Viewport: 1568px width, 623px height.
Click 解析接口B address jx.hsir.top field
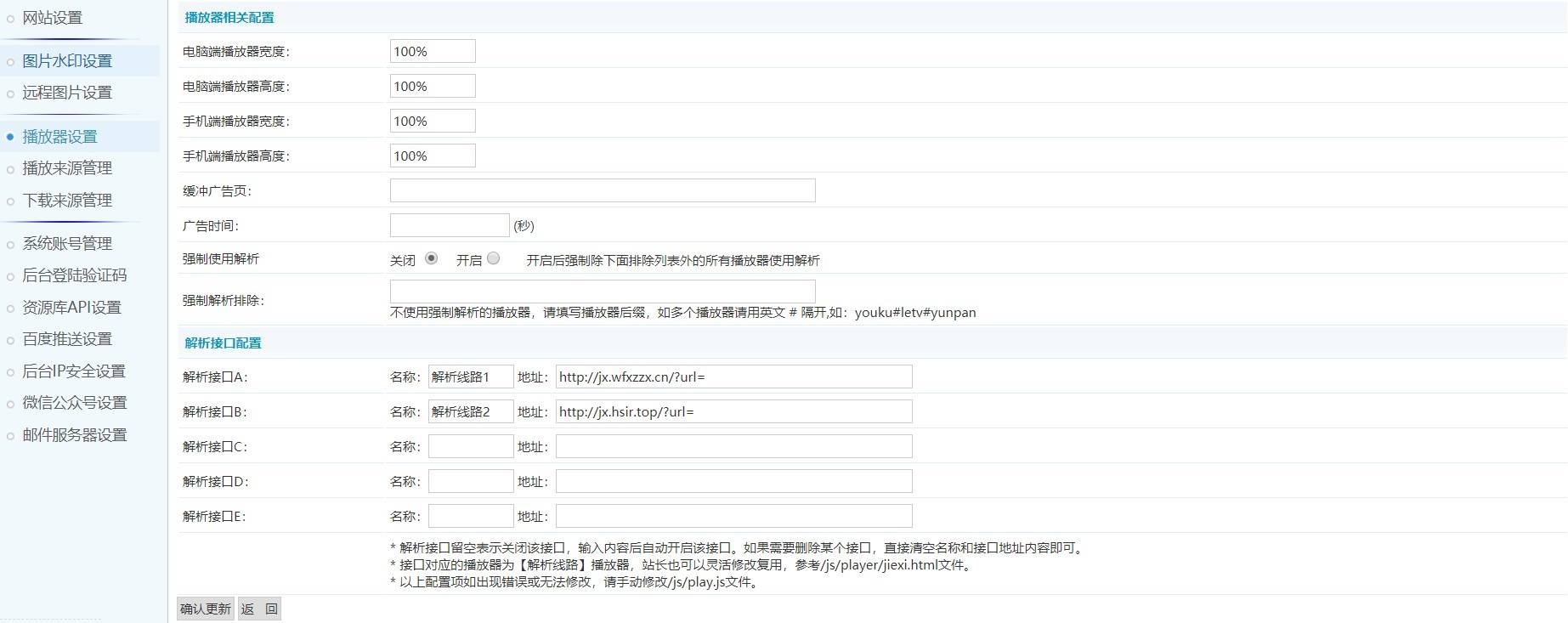tap(734, 411)
